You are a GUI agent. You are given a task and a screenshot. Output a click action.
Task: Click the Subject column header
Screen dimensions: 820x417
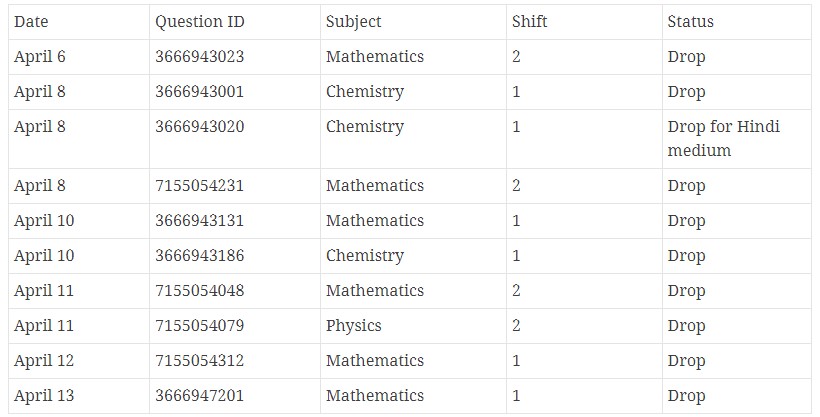tap(353, 22)
